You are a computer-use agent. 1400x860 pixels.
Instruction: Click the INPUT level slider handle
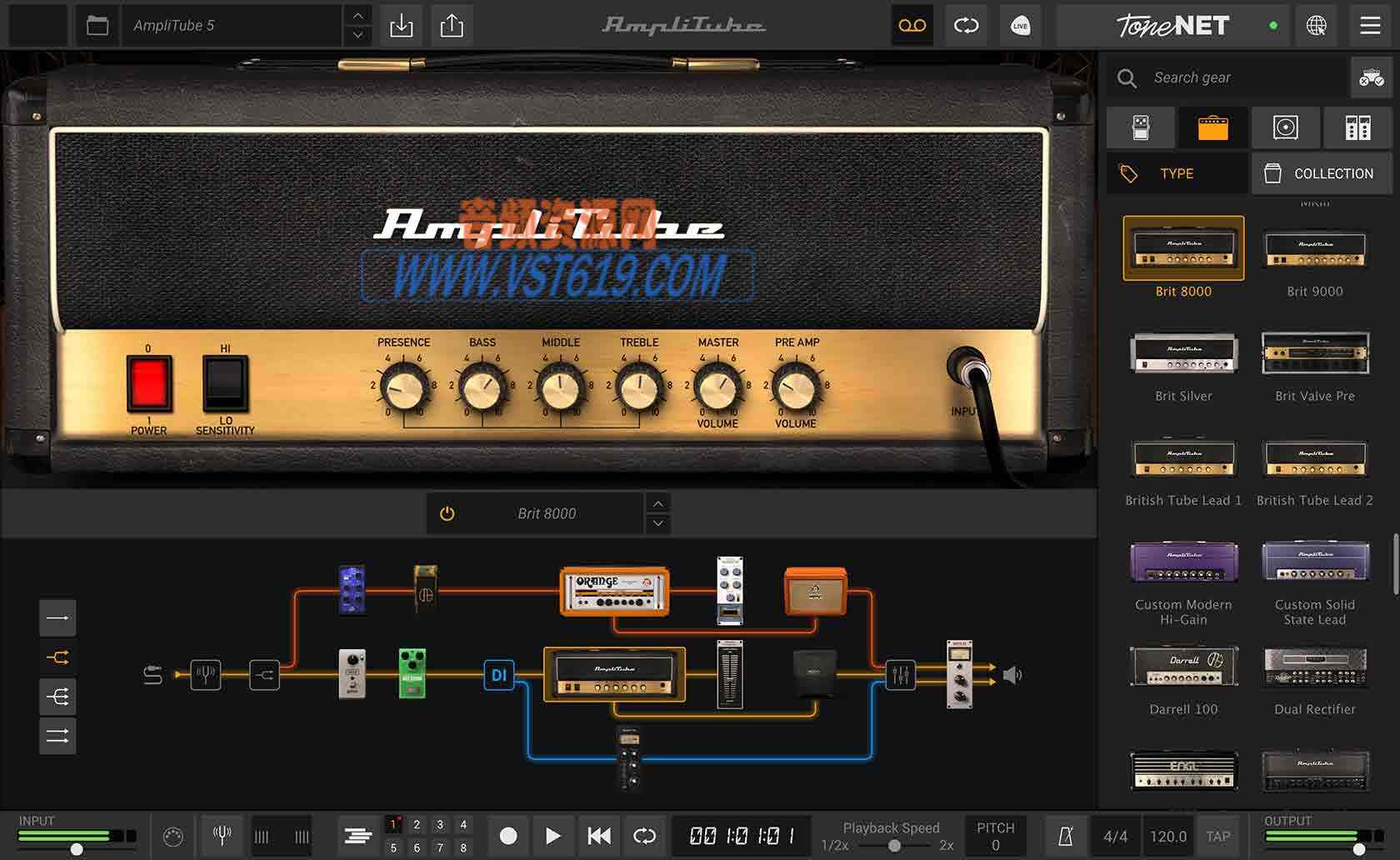(x=77, y=850)
